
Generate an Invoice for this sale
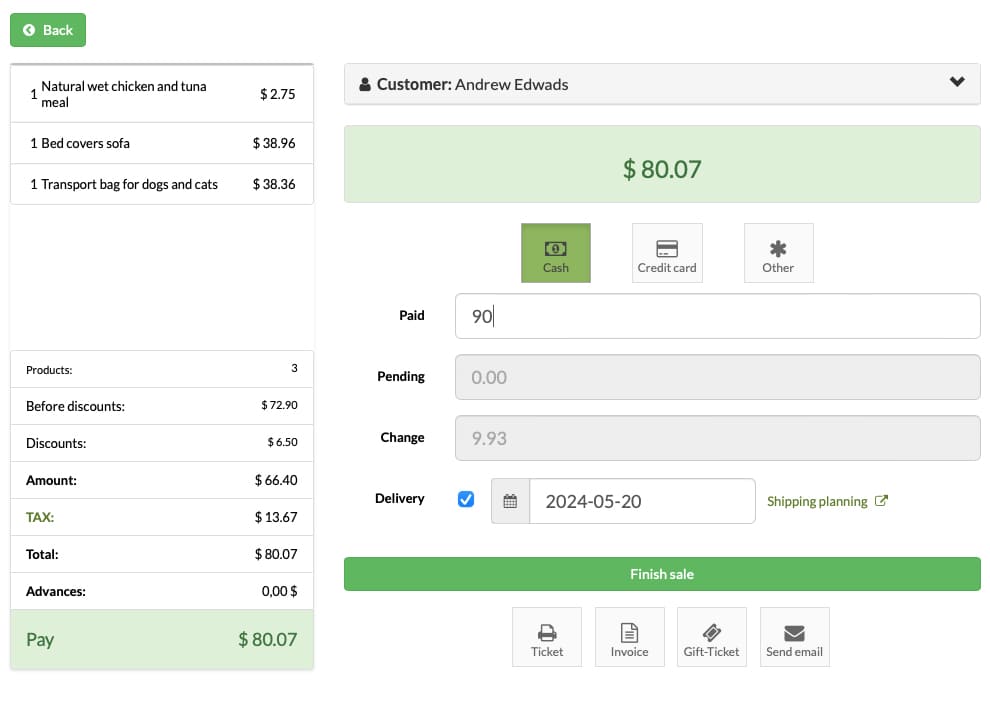(629, 637)
